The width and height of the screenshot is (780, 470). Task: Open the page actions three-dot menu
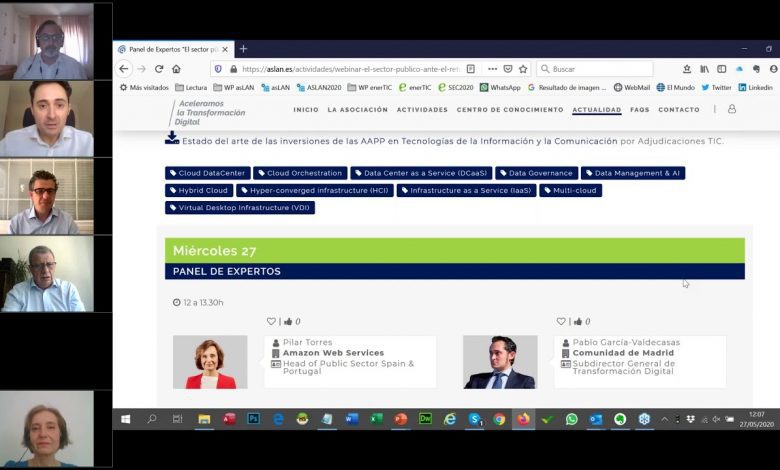point(492,69)
